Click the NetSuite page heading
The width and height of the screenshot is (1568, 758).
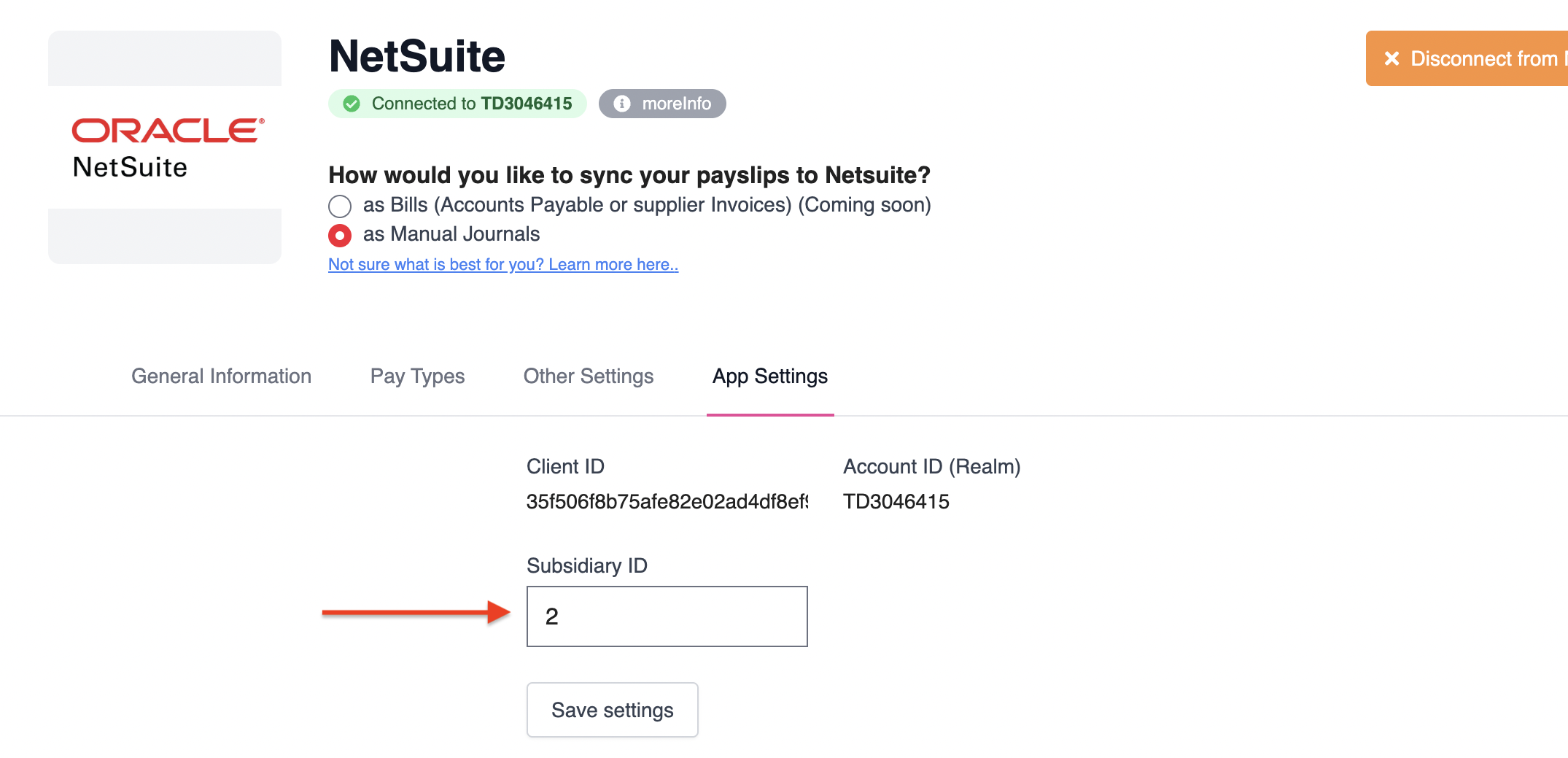click(416, 56)
